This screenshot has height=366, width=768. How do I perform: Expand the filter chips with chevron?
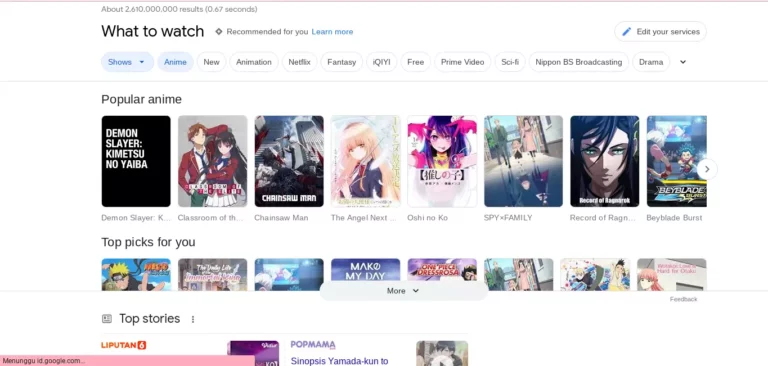683,62
